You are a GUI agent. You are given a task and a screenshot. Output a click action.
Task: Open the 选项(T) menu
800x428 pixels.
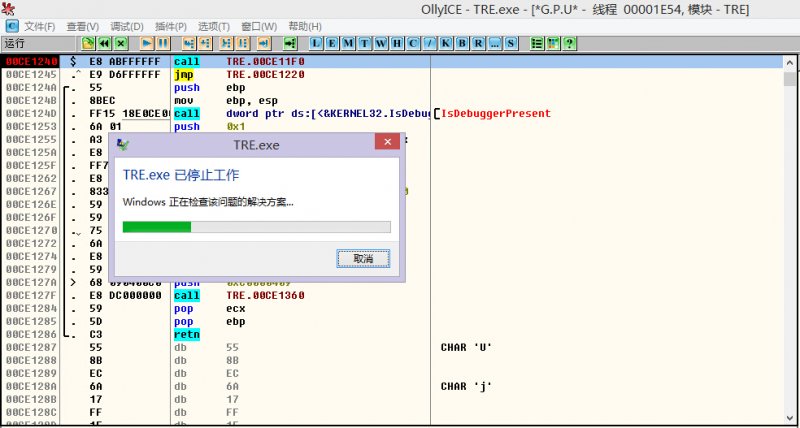pyautogui.click(x=214, y=27)
